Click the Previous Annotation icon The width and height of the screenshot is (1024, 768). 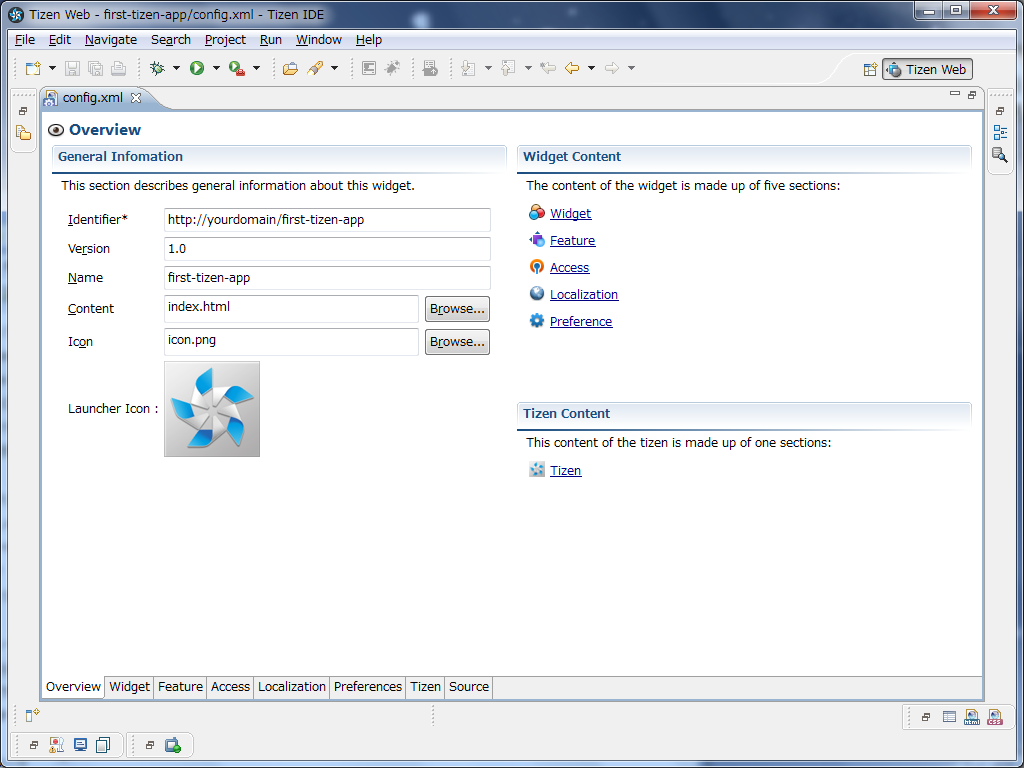tap(508, 68)
